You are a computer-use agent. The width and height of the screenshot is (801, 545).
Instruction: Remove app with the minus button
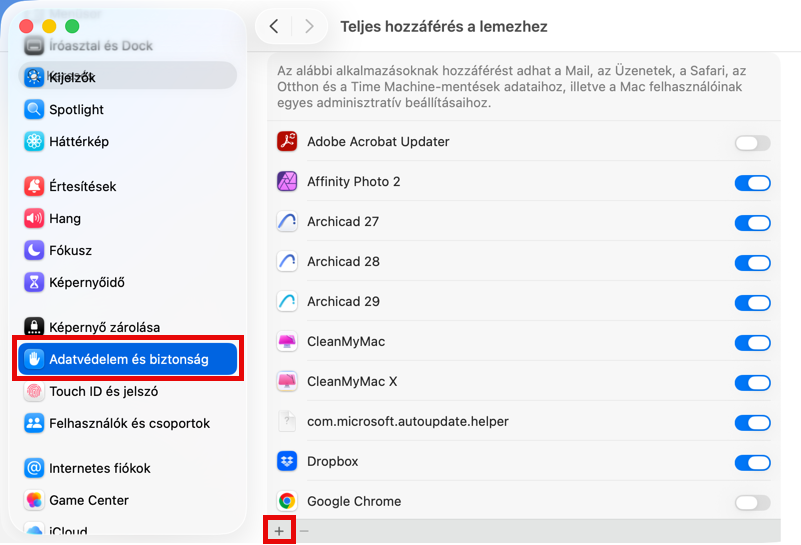coord(304,531)
